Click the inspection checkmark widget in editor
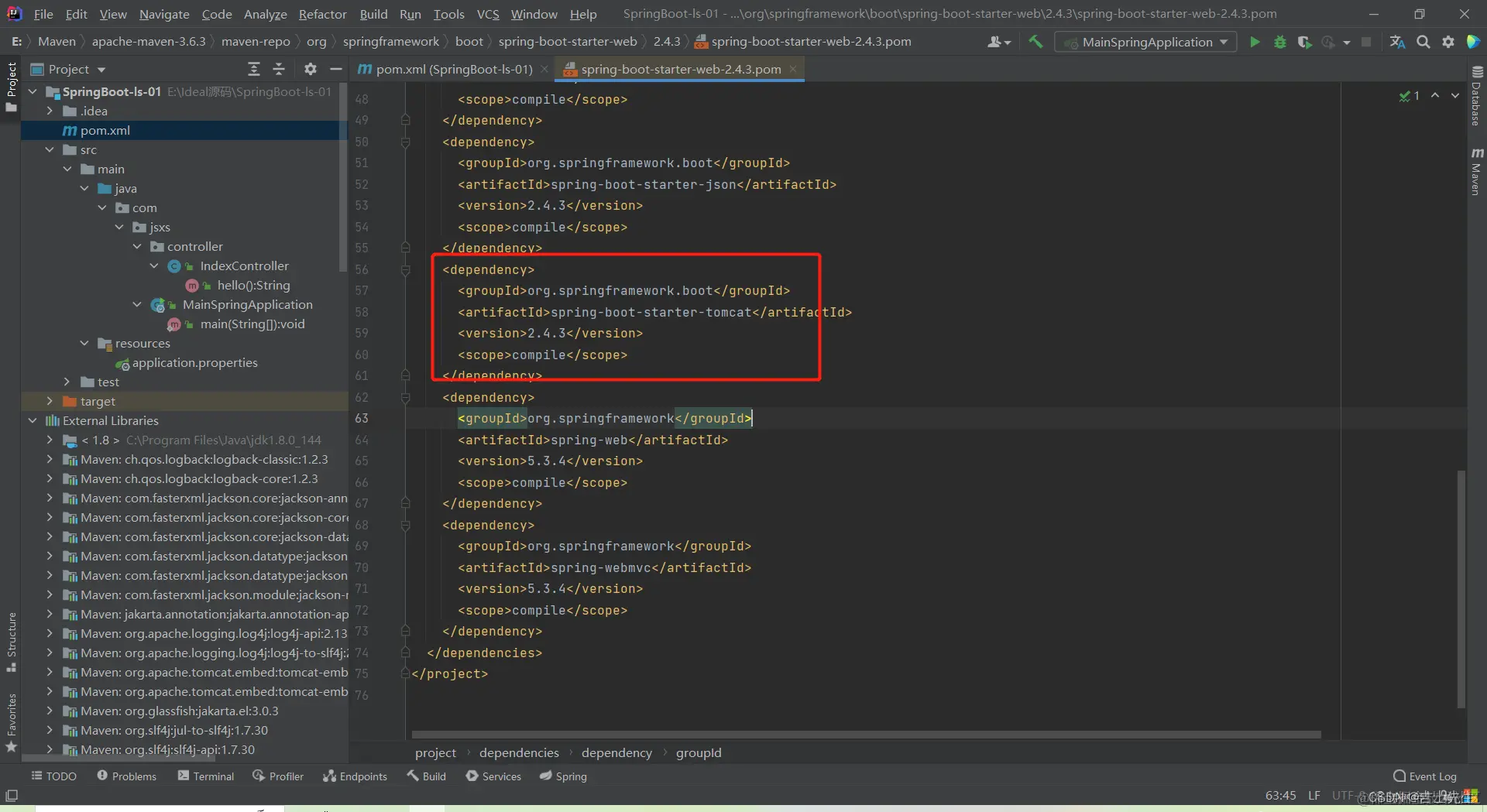This screenshot has height=812, width=1487. (1409, 96)
